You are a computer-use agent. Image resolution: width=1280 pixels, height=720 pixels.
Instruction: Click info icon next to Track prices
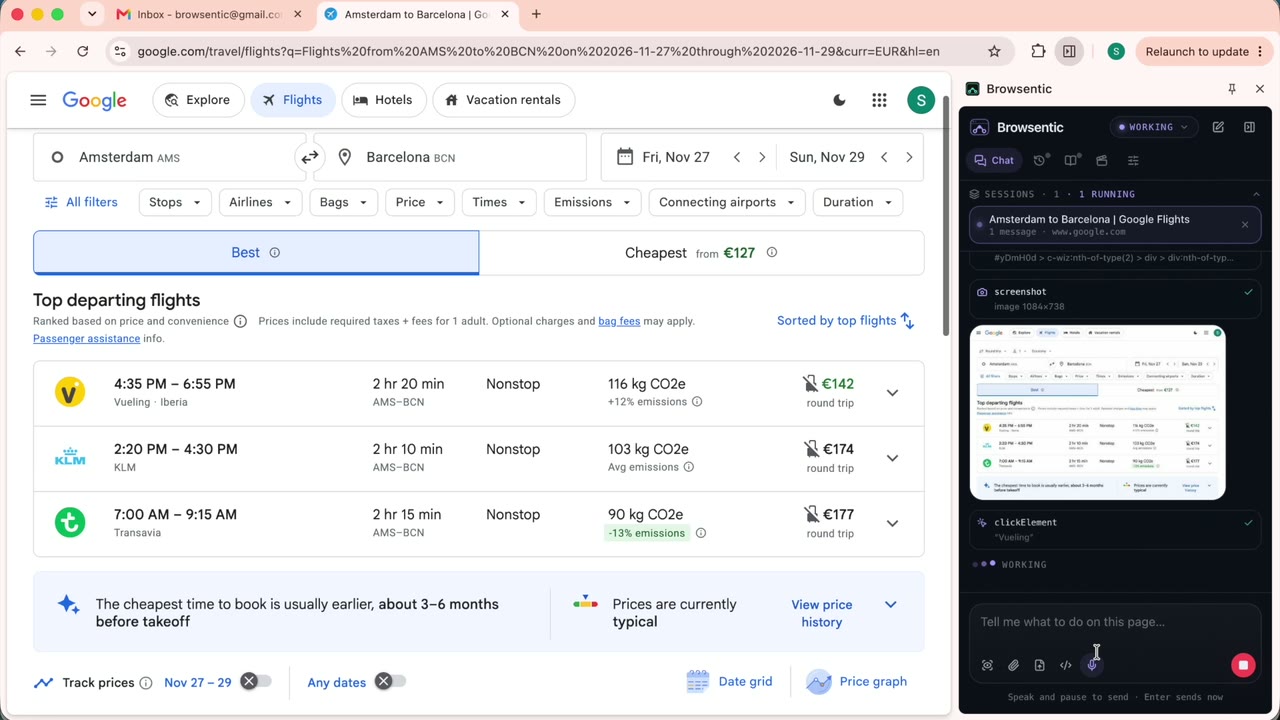[145, 683]
